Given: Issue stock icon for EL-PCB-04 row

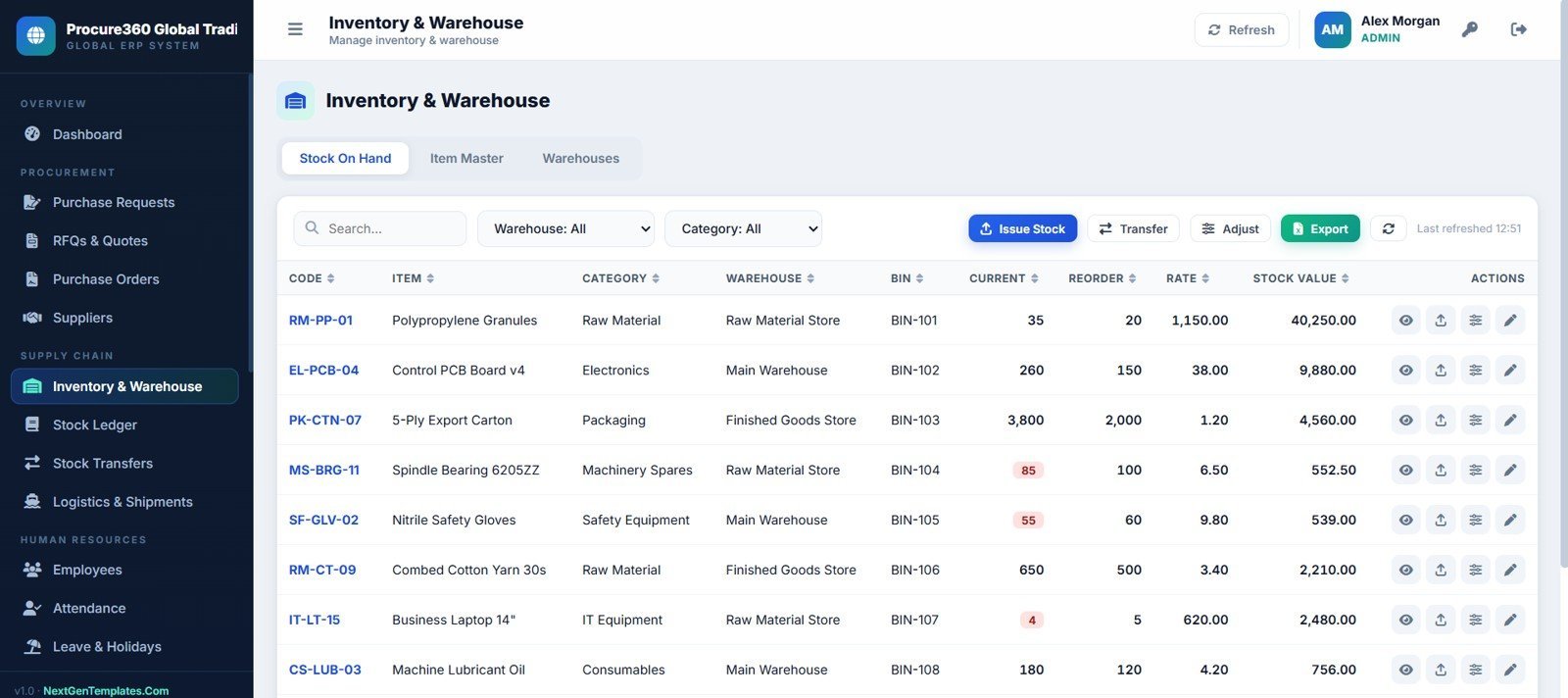Looking at the screenshot, I should [1441, 371].
